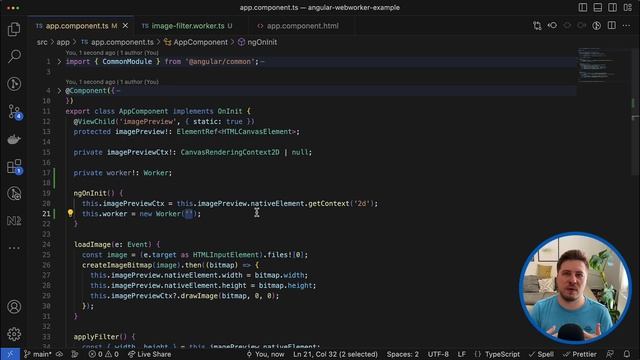Image resolution: width=640 pixels, height=360 pixels.
Task: Change end of line sequence LF
Action: tap(461, 354)
